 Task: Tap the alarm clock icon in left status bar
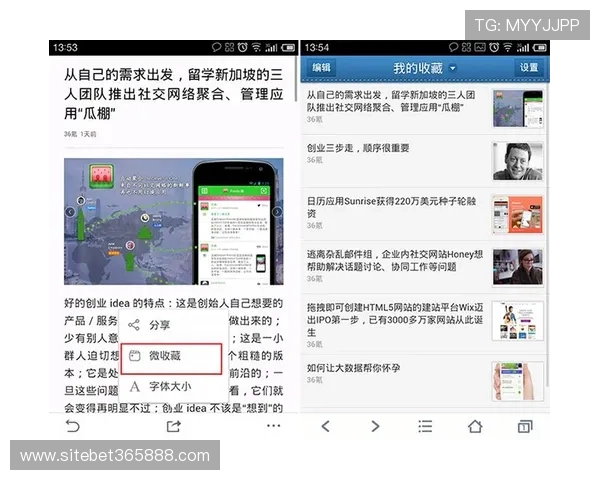click(243, 47)
